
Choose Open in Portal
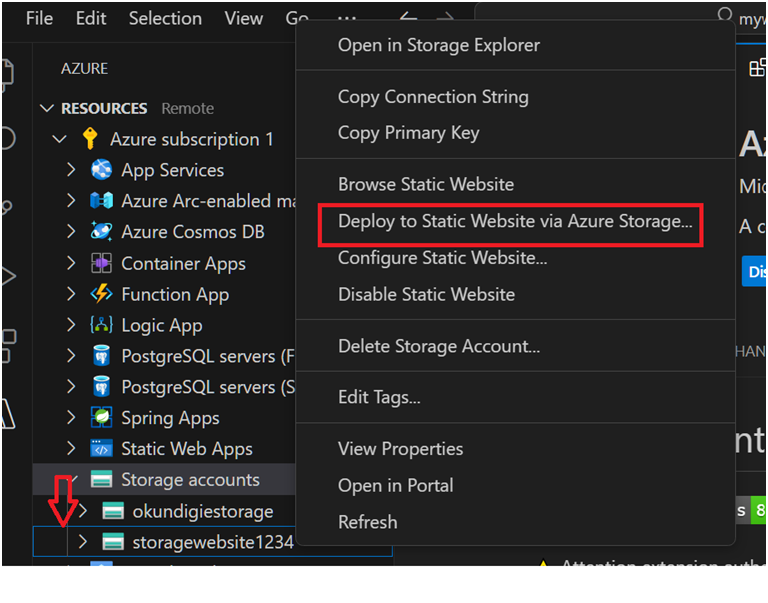[x=515, y=485]
